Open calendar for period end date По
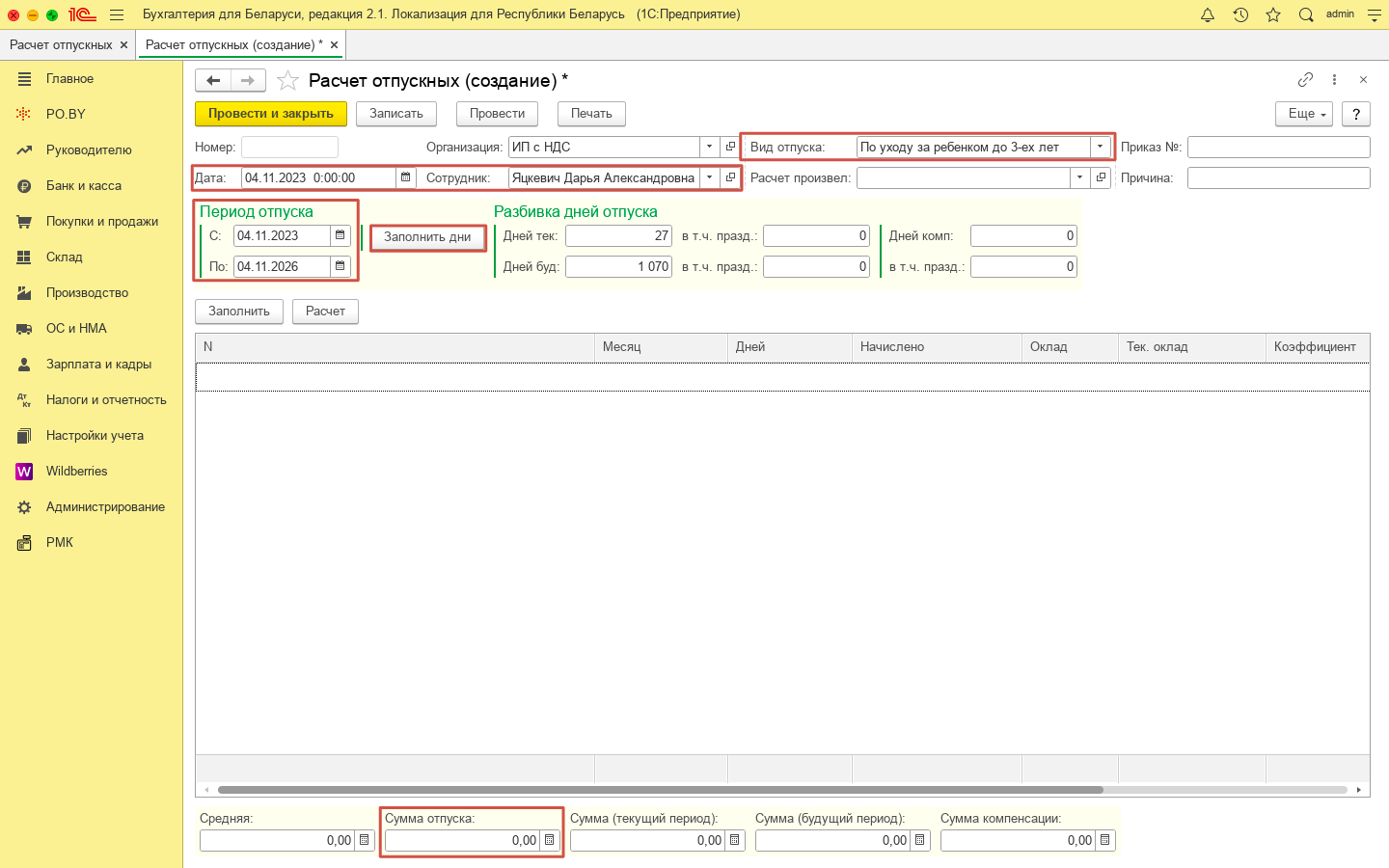The height and width of the screenshot is (868, 1389). [x=340, y=266]
